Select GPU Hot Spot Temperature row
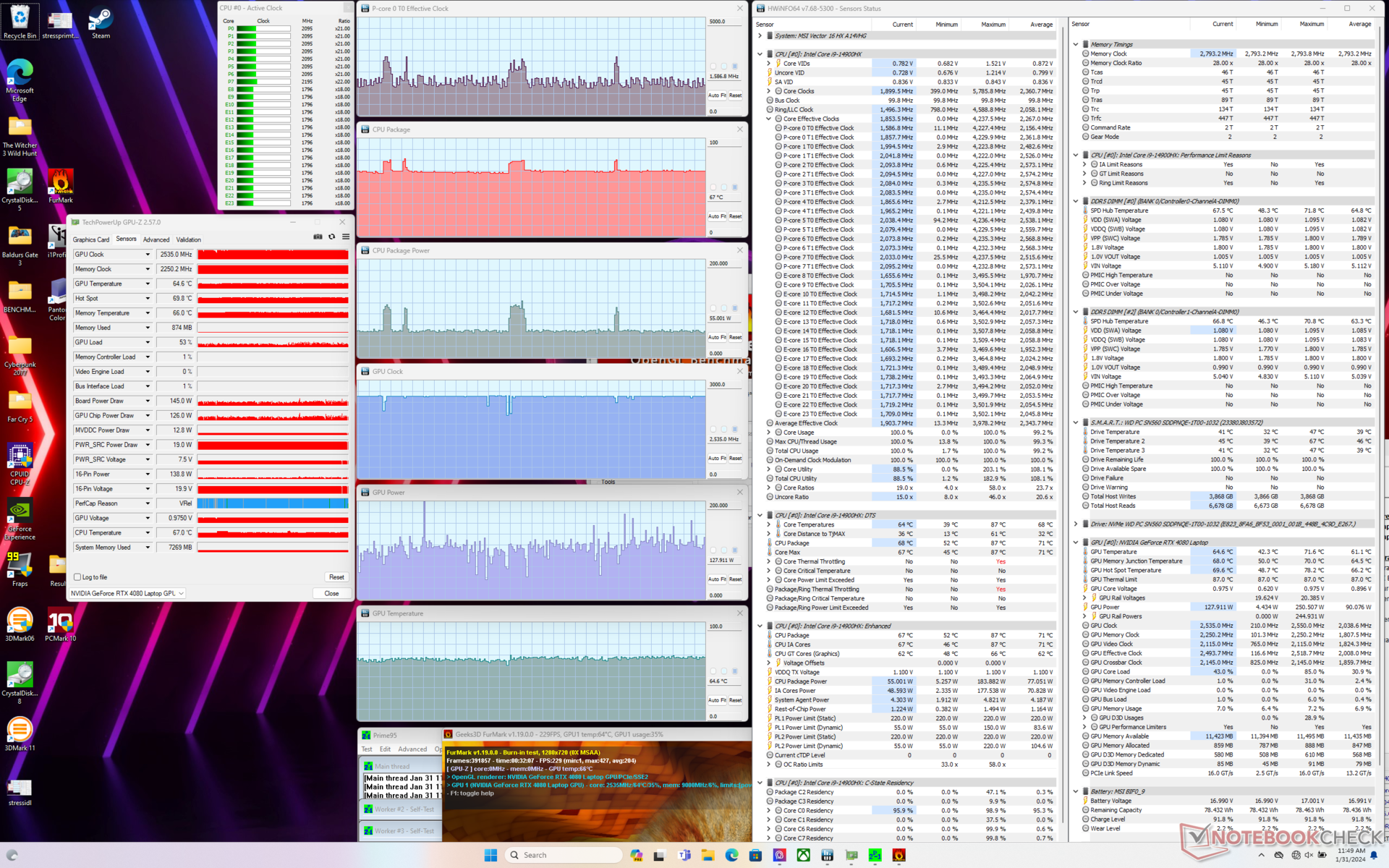This screenshot has height=868, width=1389. click(1226, 570)
